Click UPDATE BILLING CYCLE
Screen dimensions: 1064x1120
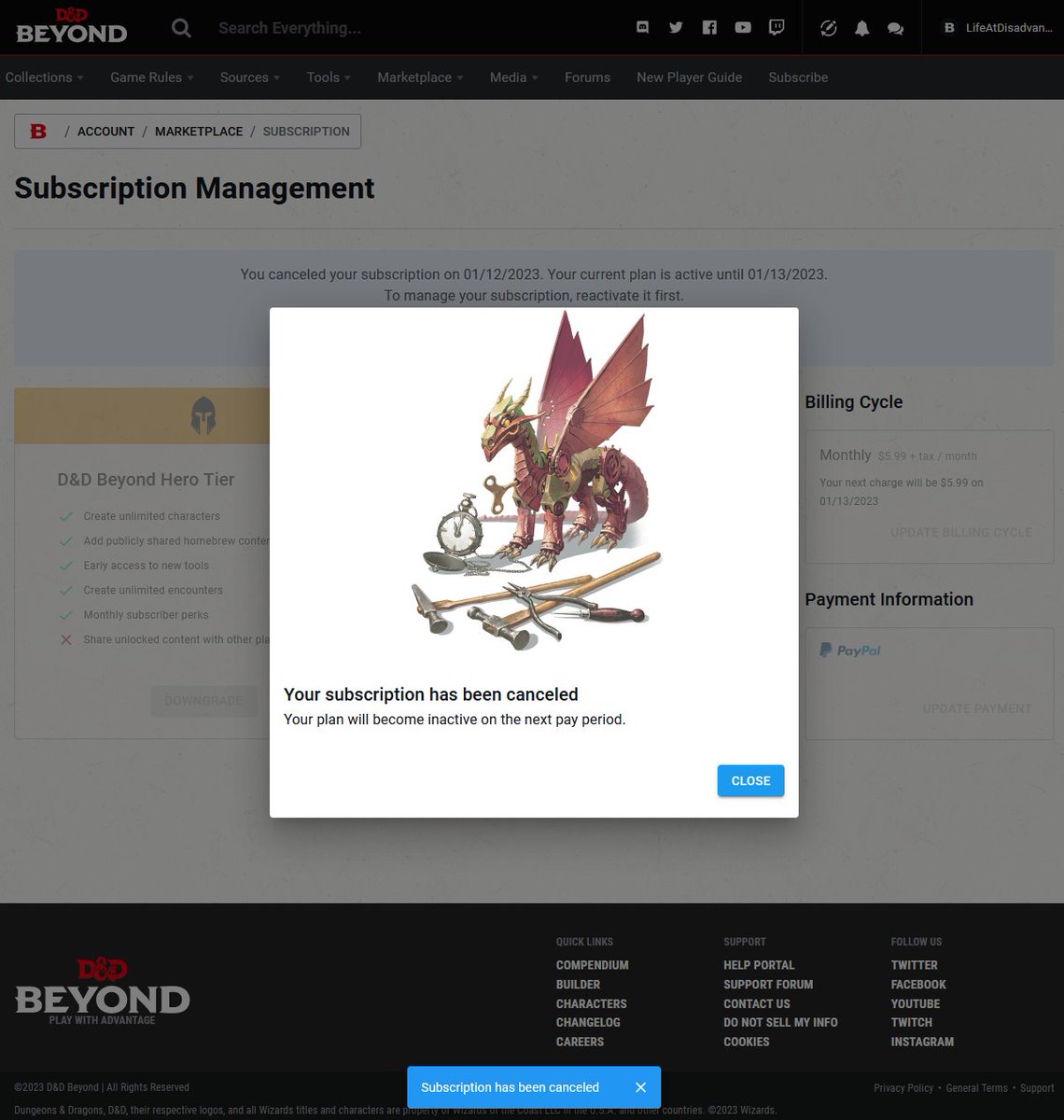click(961, 532)
